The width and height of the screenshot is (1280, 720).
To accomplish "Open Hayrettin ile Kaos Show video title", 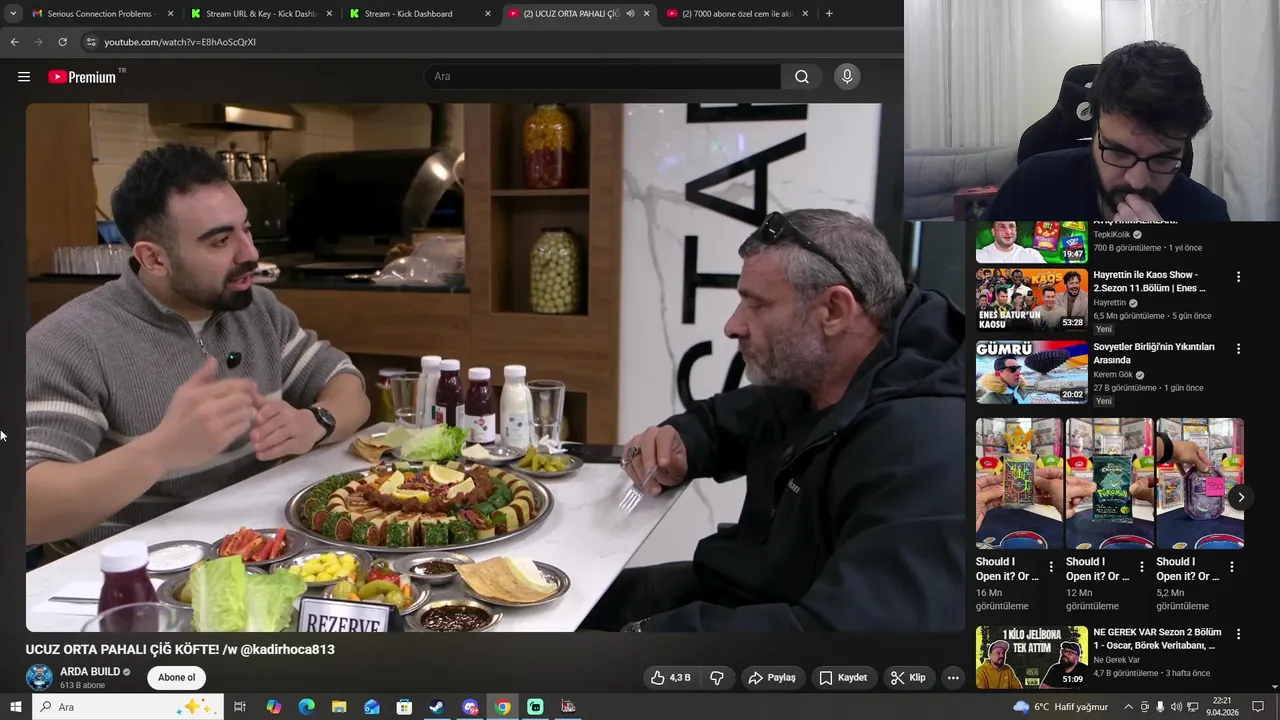I will coord(1149,281).
